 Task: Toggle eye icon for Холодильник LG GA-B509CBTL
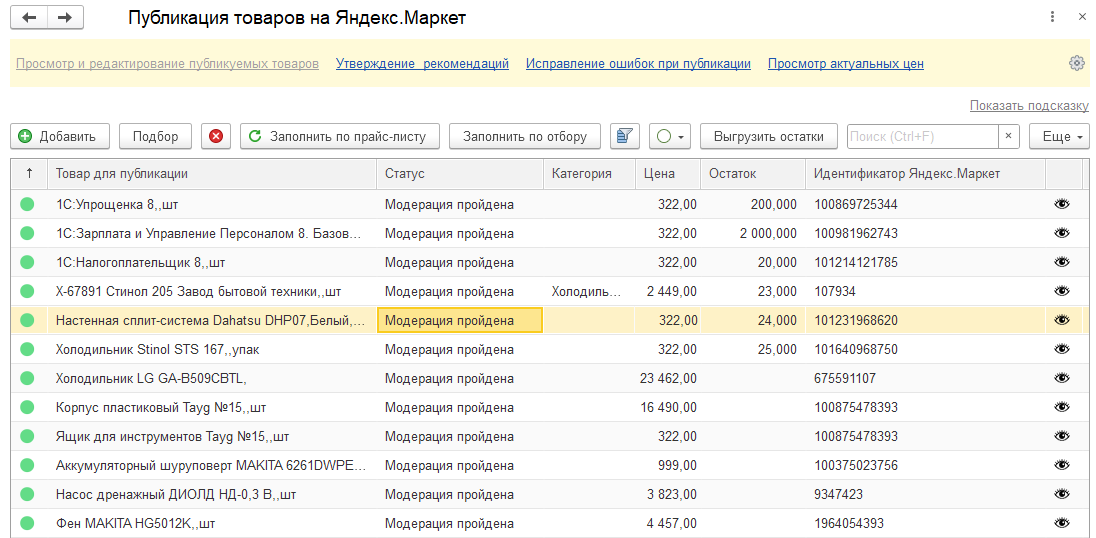click(x=1062, y=378)
